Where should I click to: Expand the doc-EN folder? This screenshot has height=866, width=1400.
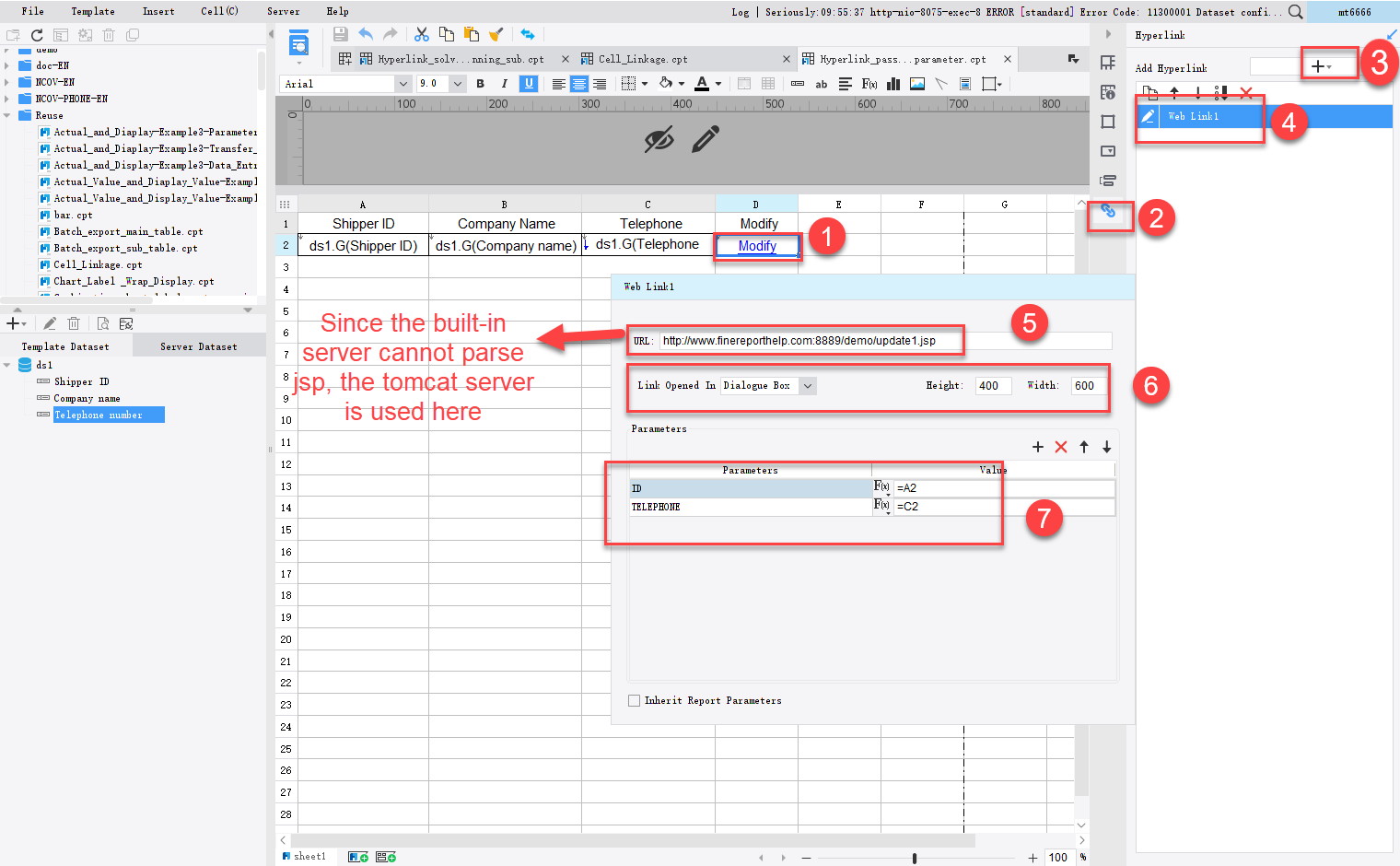(x=7, y=65)
